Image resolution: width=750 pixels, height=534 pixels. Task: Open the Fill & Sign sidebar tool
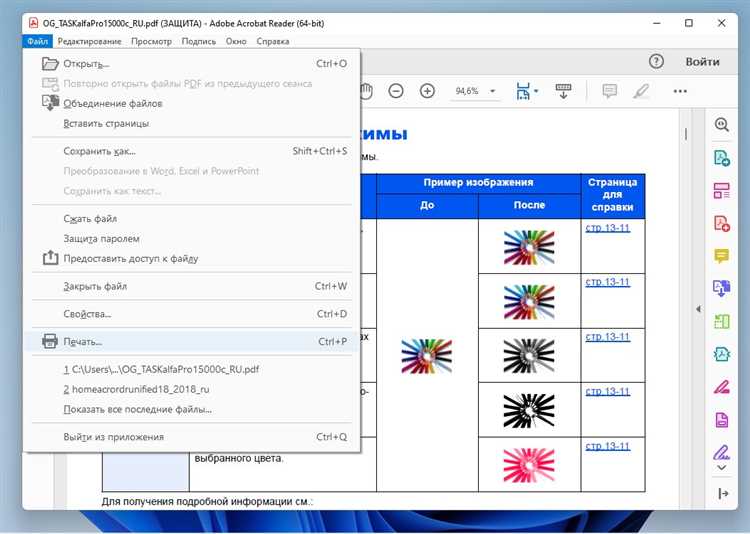pyautogui.click(x=721, y=451)
